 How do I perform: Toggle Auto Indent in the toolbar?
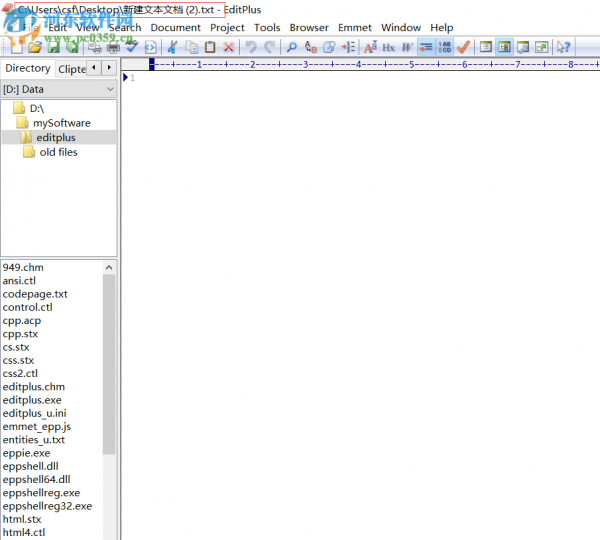point(426,47)
